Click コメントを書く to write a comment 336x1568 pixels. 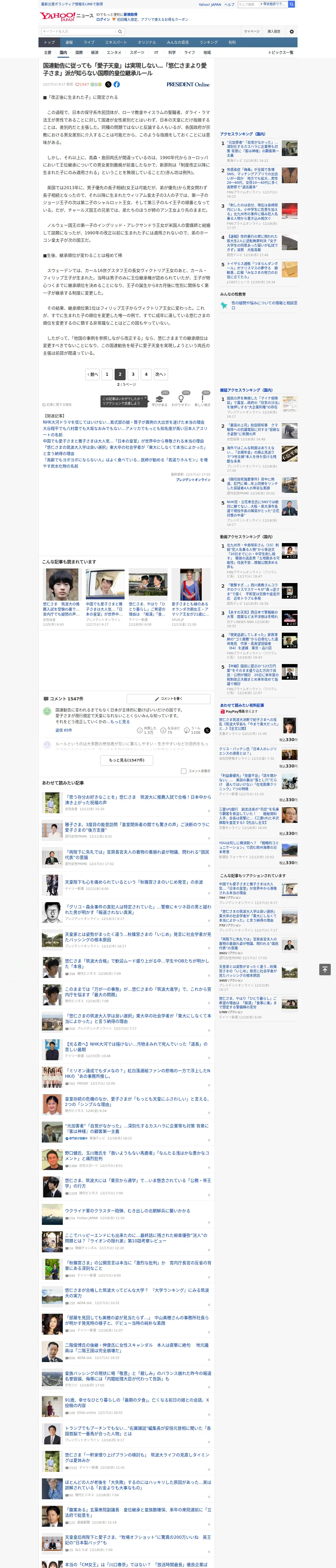click(168, 699)
